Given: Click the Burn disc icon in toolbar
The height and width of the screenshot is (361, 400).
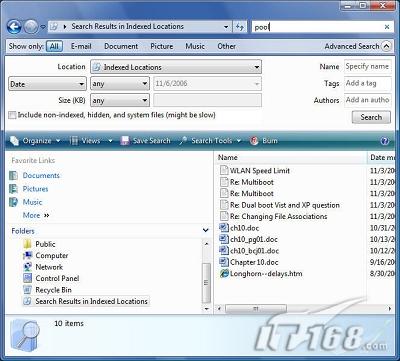Looking at the screenshot, I should [x=254, y=141].
